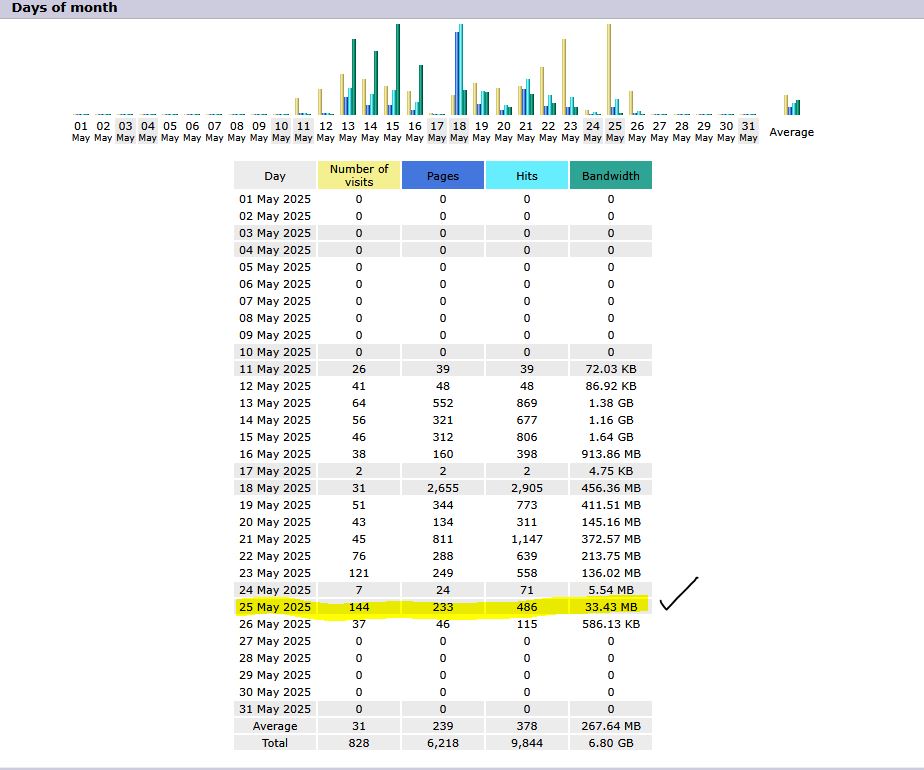924x770 pixels.
Task: Click the '11 May 2025' row label
Action: coord(275,369)
